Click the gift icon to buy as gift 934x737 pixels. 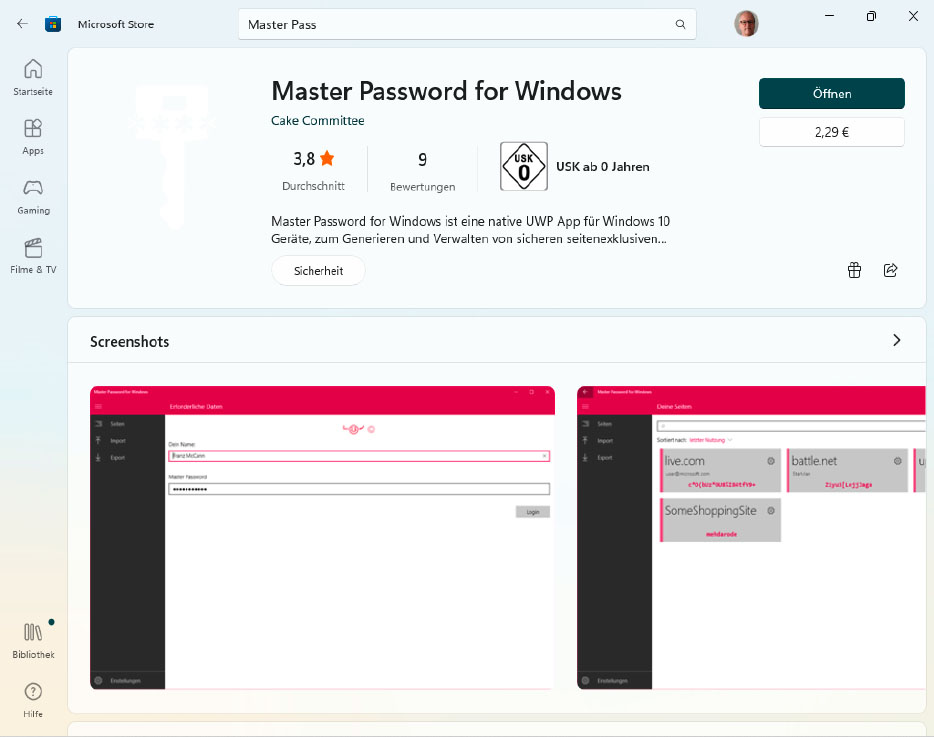(x=854, y=270)
